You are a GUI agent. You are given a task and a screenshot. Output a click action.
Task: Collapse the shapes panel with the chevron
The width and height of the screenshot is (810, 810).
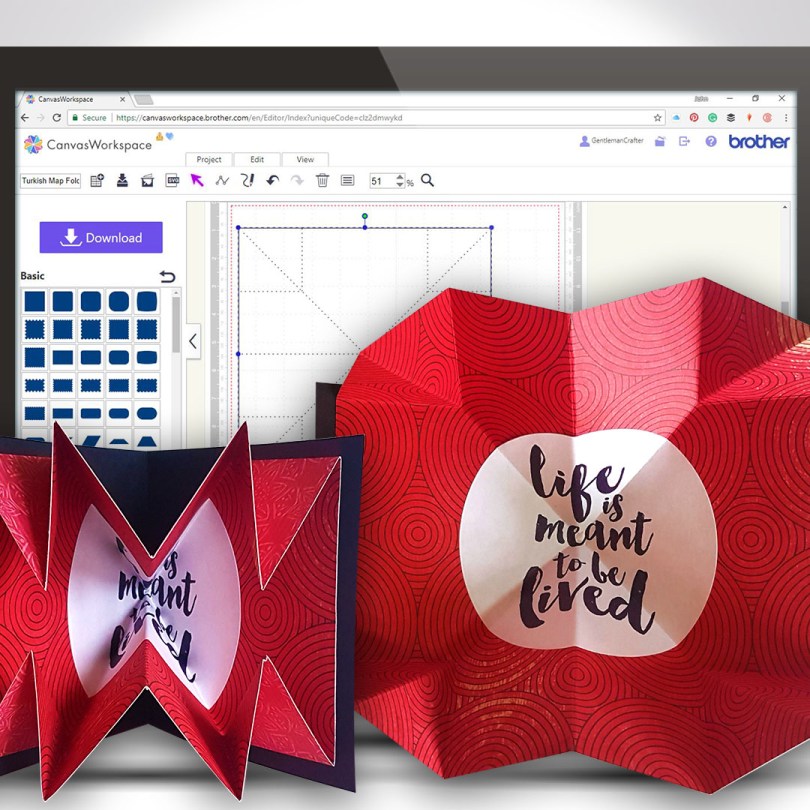click(192, 341)
